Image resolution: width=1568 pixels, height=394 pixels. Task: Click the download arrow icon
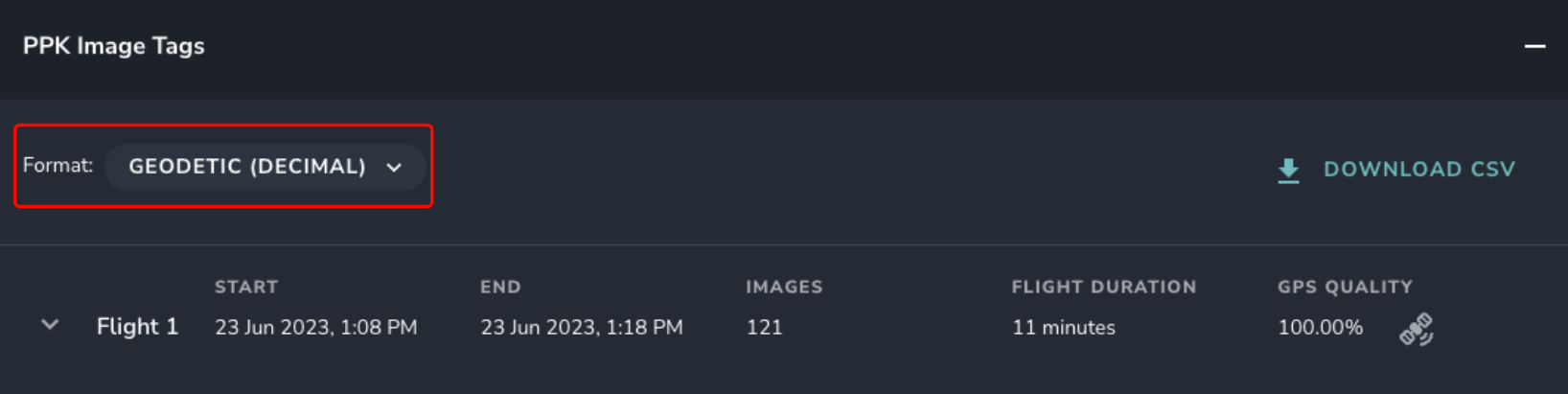pos(1288,171)
